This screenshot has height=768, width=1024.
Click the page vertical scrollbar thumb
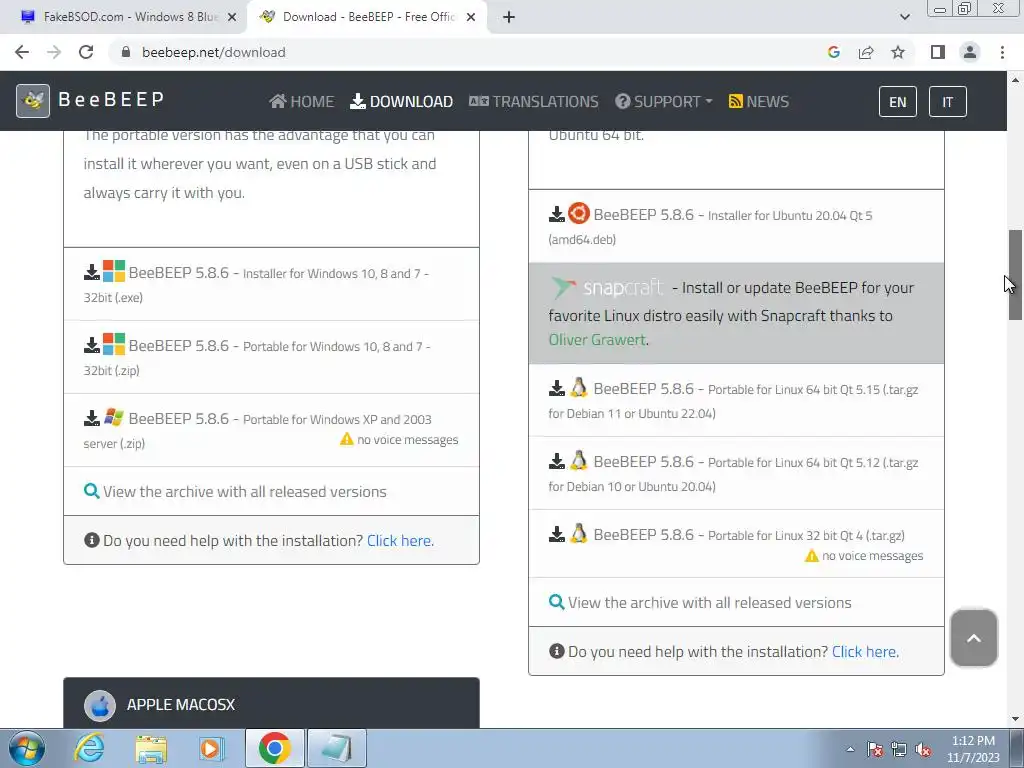pyautogui.click(x=1015, y=274)
